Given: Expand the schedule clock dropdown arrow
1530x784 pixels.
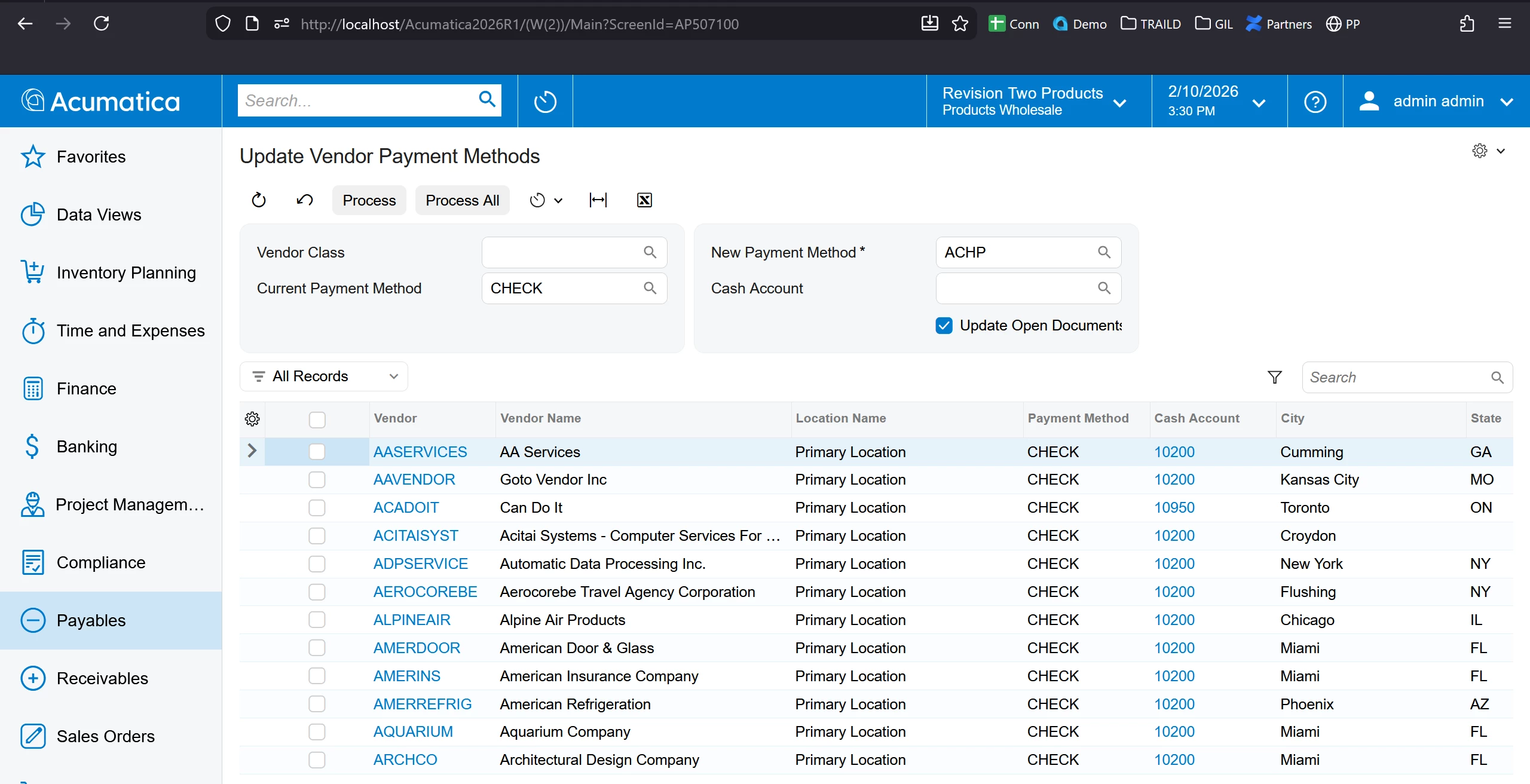Looking at the screenshot, I should pyautogui.click(x=558, y=201).
